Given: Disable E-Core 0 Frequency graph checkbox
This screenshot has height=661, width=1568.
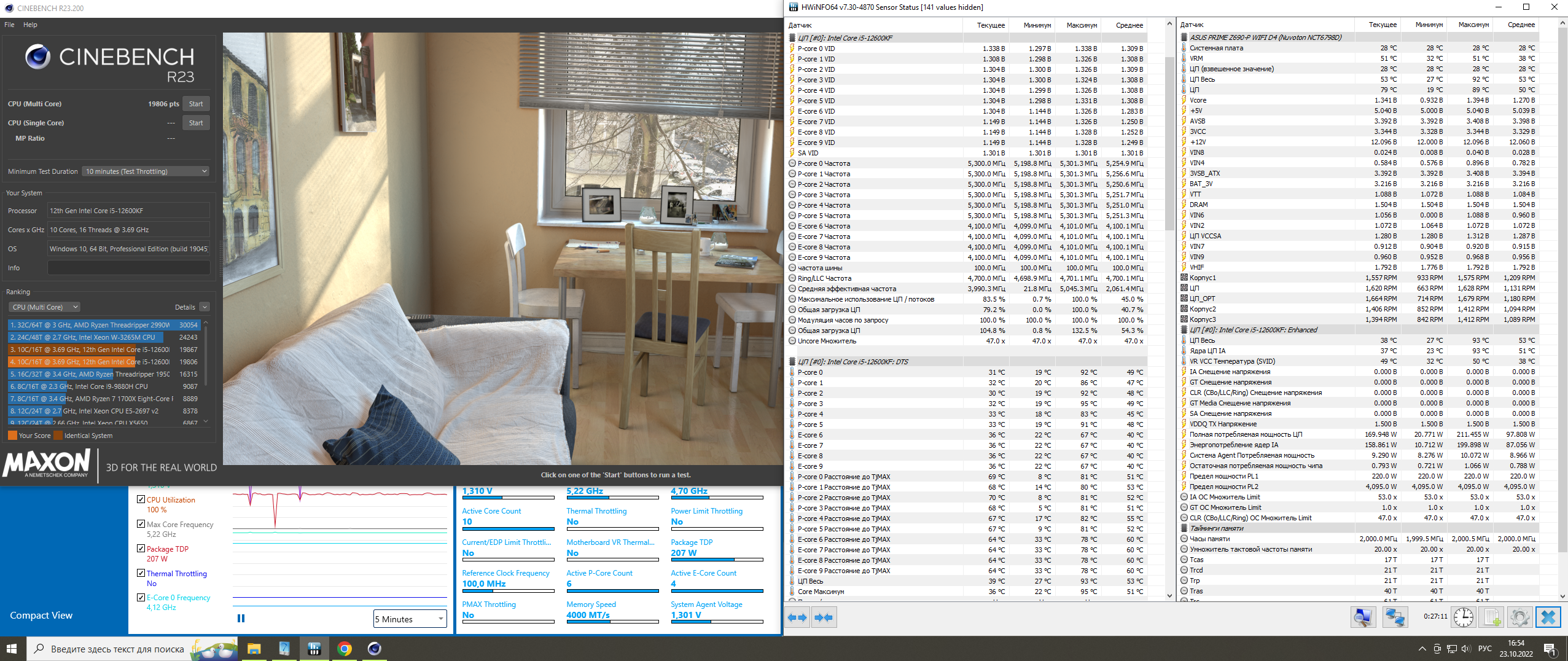Looking at the screenshot, I should pyautogui.click(x=141, y=597).
